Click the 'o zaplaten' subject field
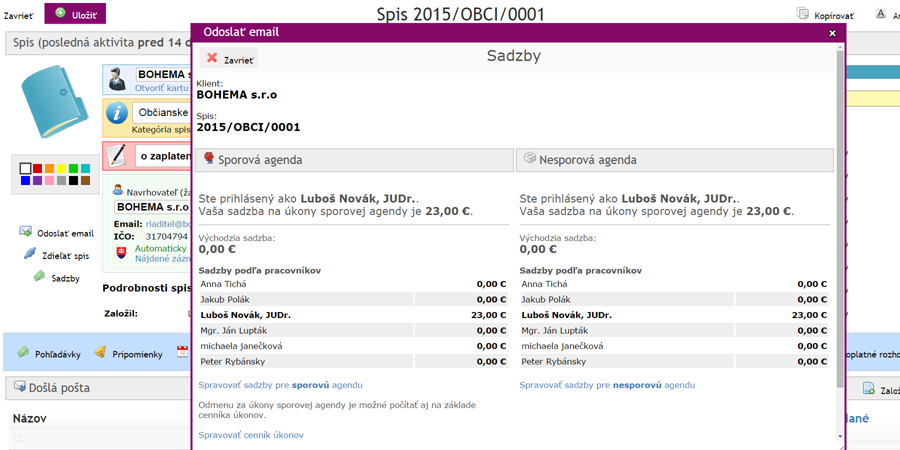 click(162, 156)
